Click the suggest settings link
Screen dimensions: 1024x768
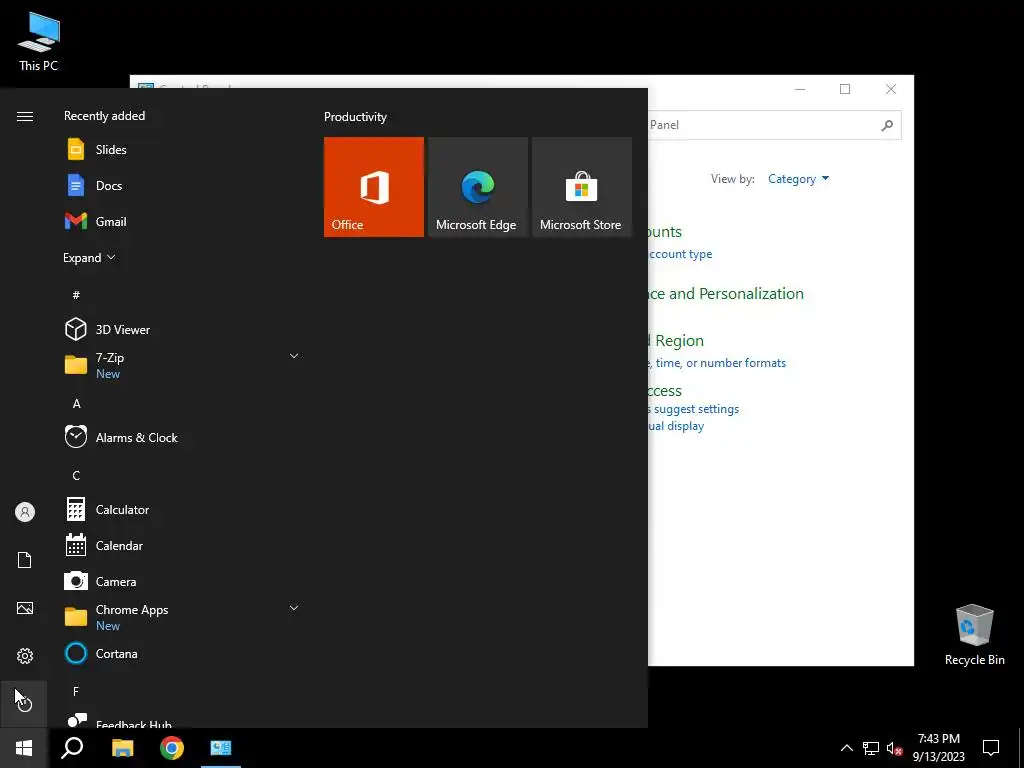point(694,409)
